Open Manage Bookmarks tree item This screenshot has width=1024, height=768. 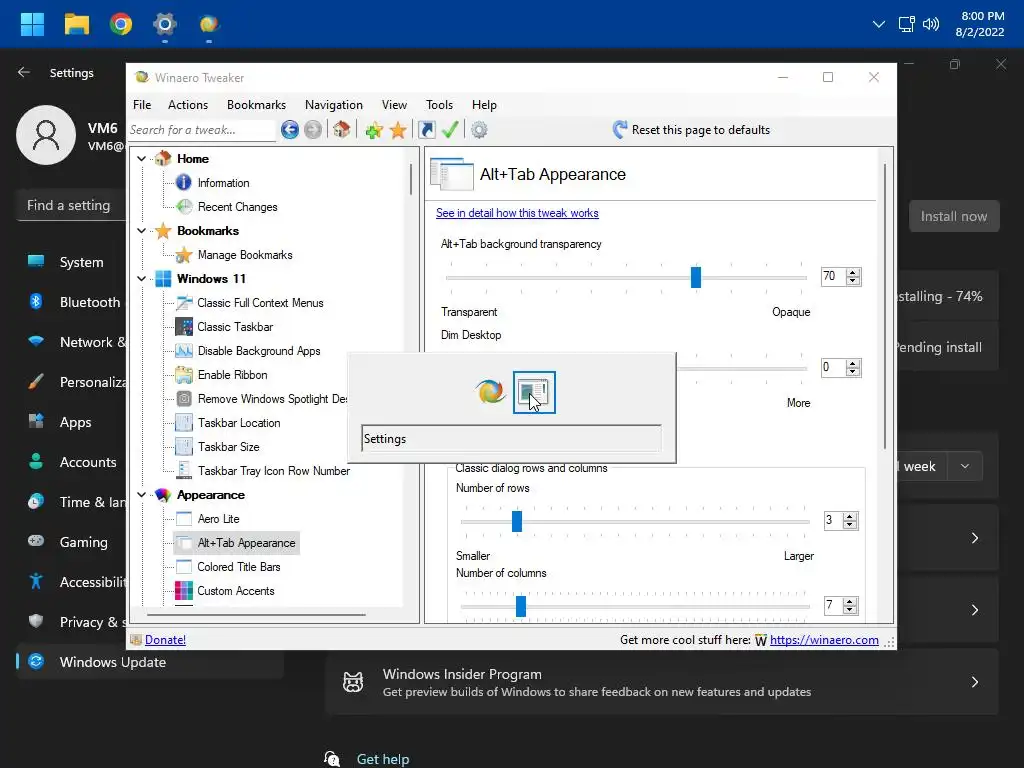click(245, 255)
